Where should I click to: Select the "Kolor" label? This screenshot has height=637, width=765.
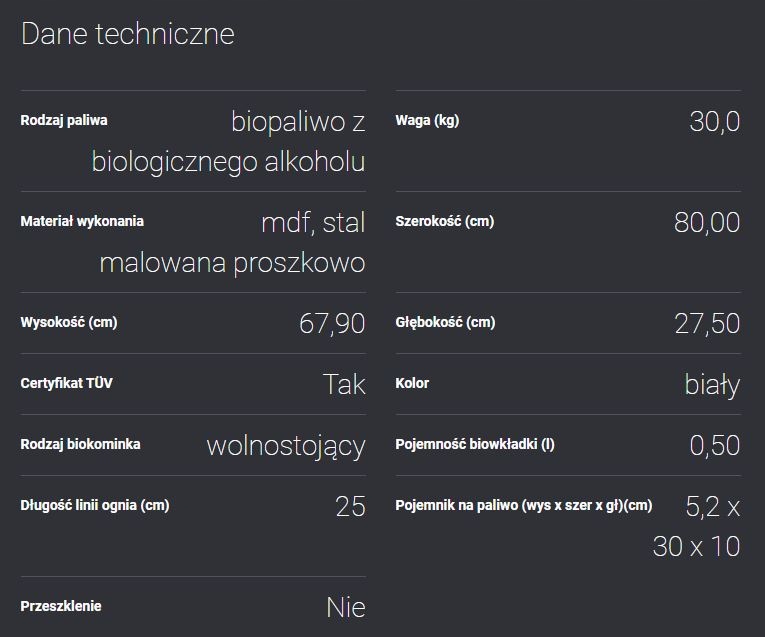coord(412,384)
